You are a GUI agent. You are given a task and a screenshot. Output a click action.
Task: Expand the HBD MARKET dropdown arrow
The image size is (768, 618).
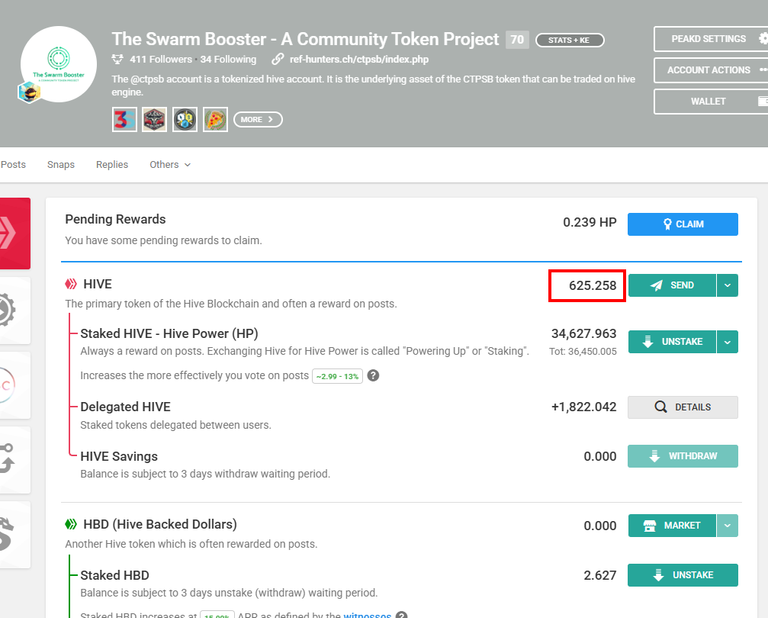coord(727,525)
